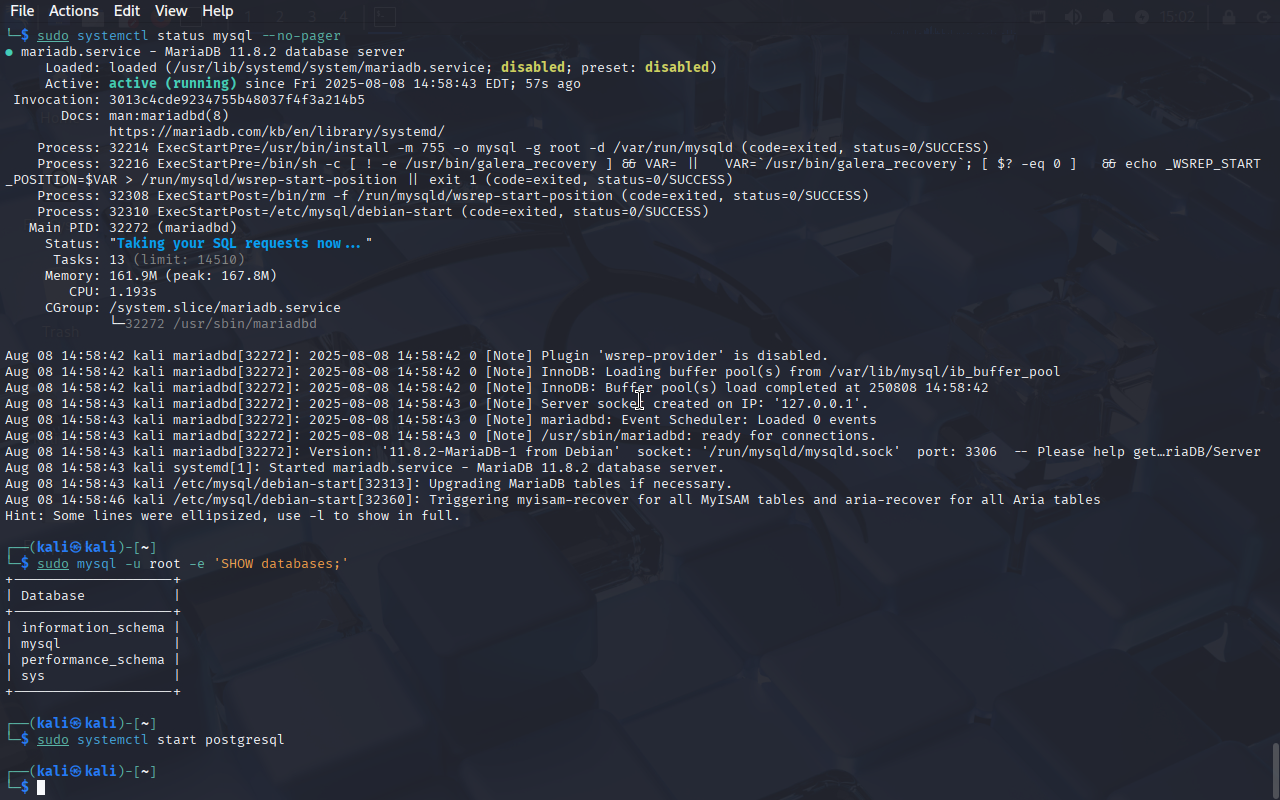1280x800 pixels.
Task: Open the File menu
Action: point(22,11)
